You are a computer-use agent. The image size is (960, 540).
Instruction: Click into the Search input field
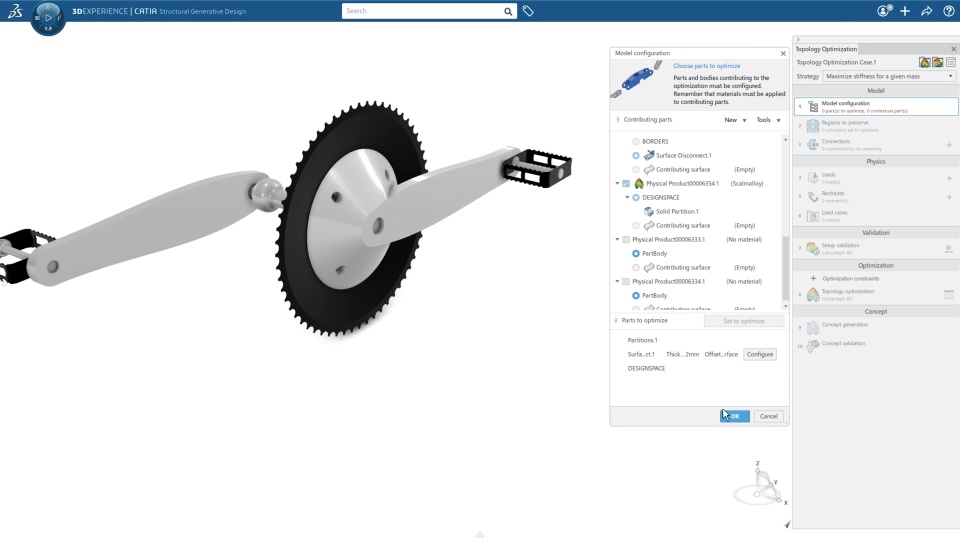coord(422,11)
